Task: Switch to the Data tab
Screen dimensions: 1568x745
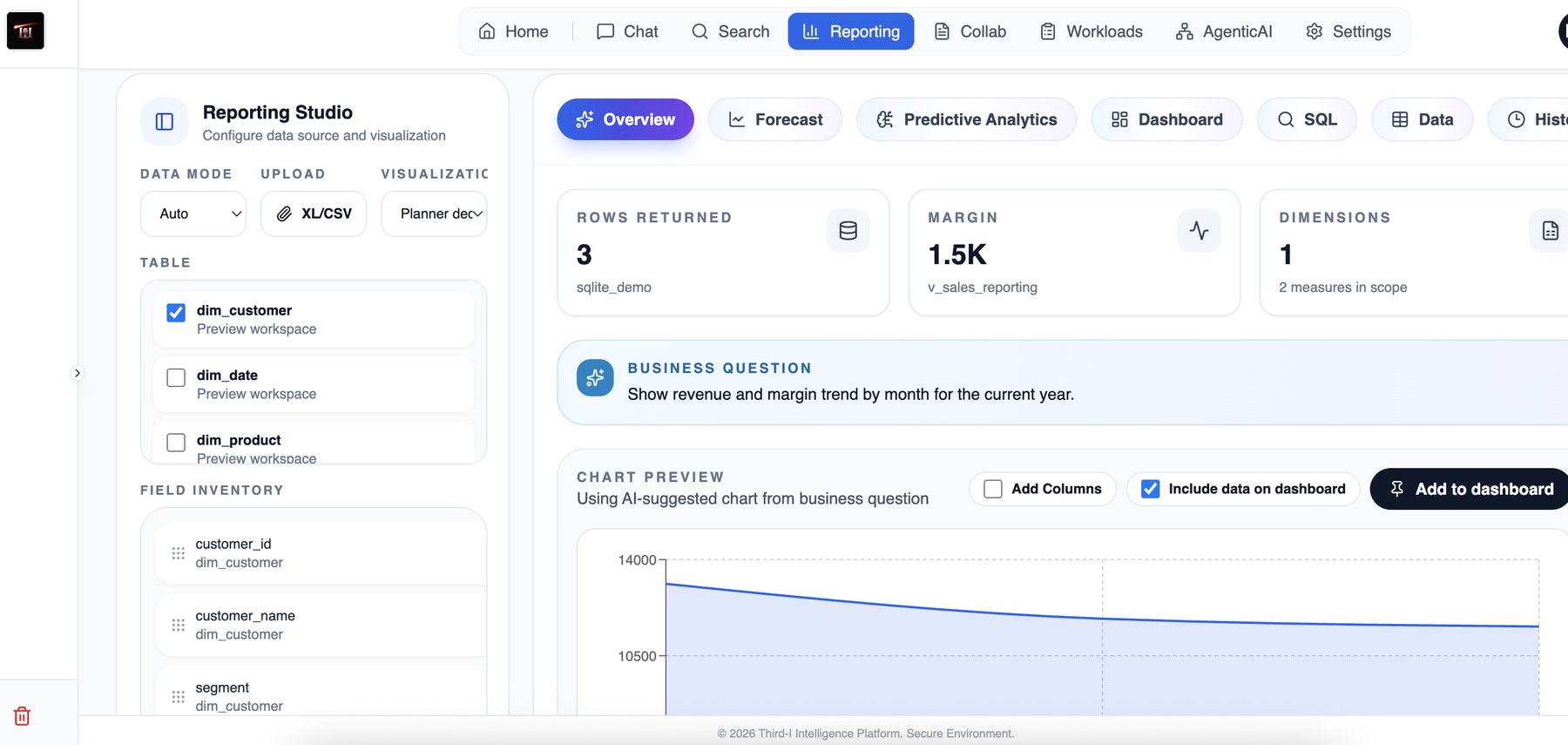Action: point(1422,119)
